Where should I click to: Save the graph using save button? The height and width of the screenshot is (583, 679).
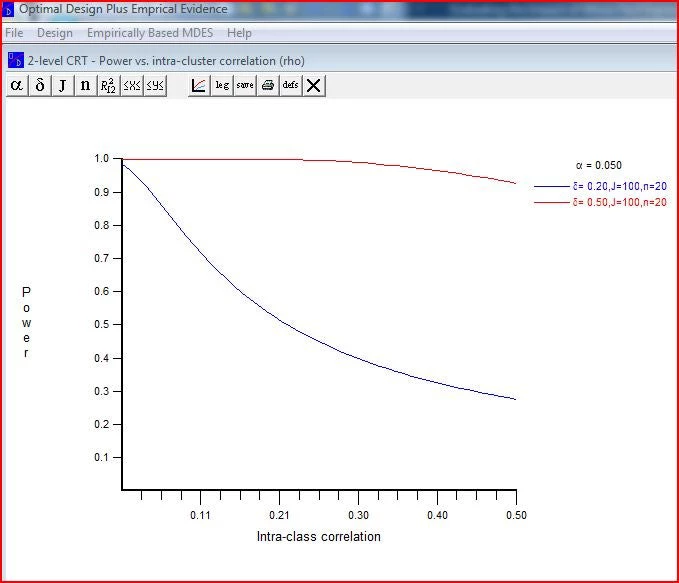click(x=245, y=85)
